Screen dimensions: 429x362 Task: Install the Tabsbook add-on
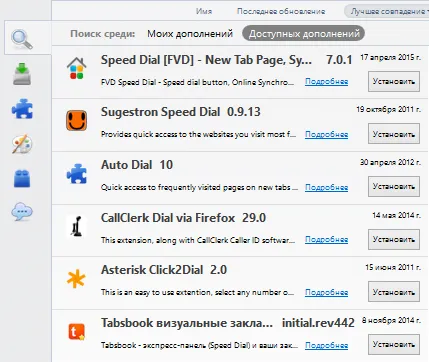(394, 345)
